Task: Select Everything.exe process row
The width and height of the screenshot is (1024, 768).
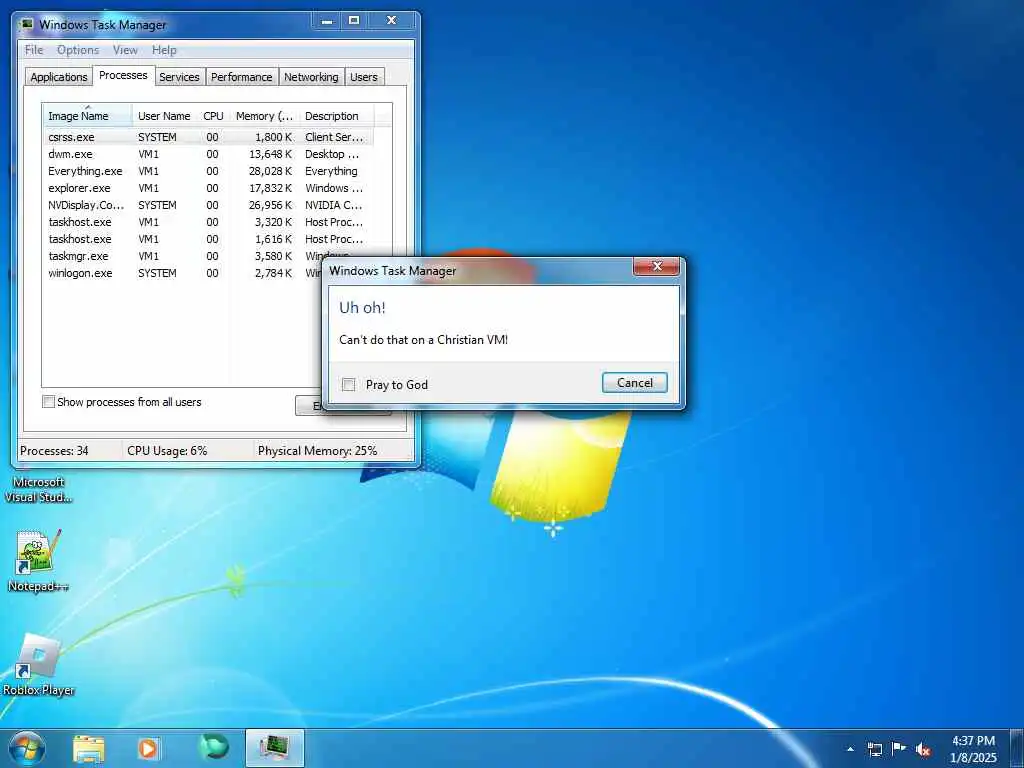Action: [x=208, y=171]
